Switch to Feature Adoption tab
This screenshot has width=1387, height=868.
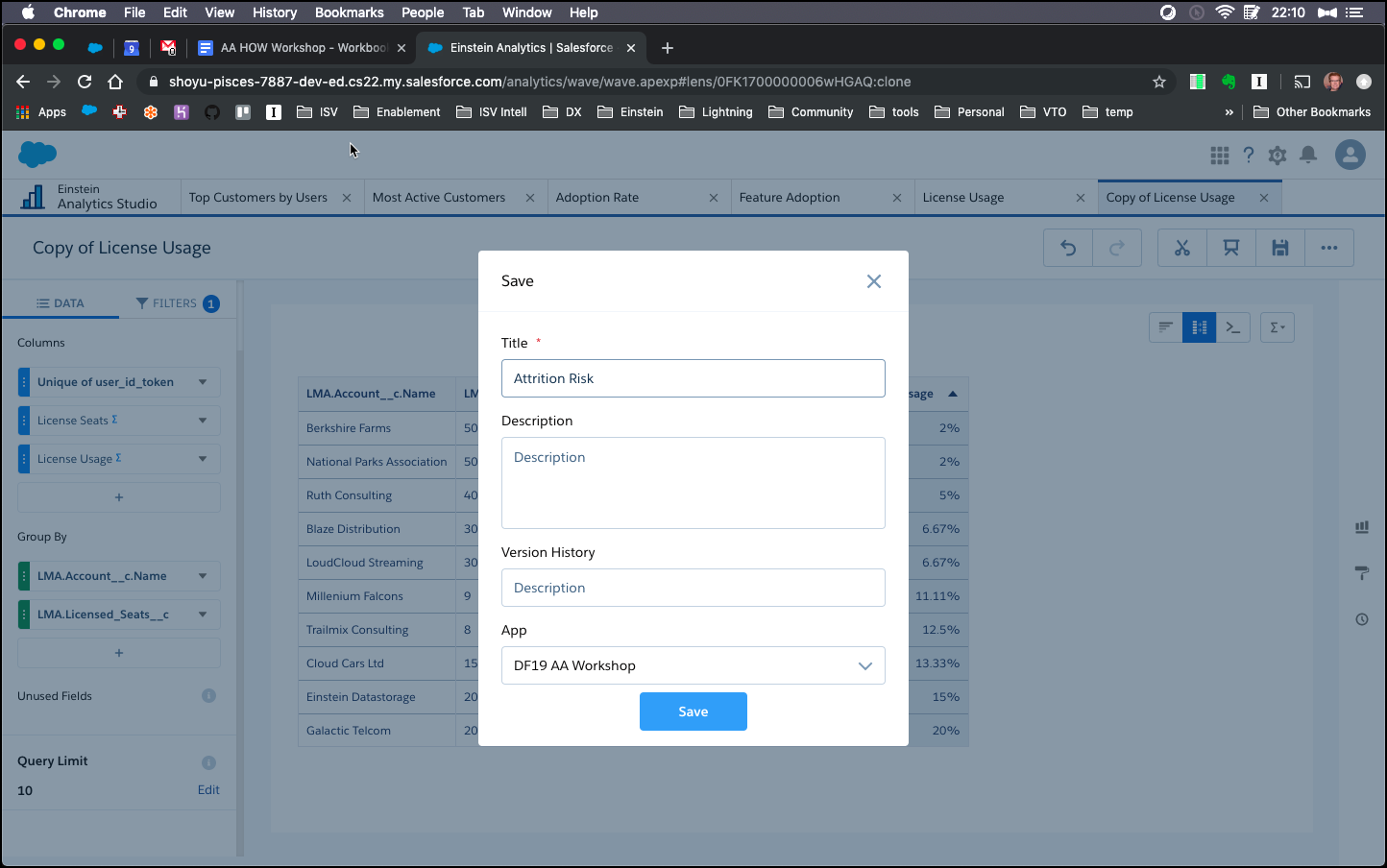pos(790,198)
